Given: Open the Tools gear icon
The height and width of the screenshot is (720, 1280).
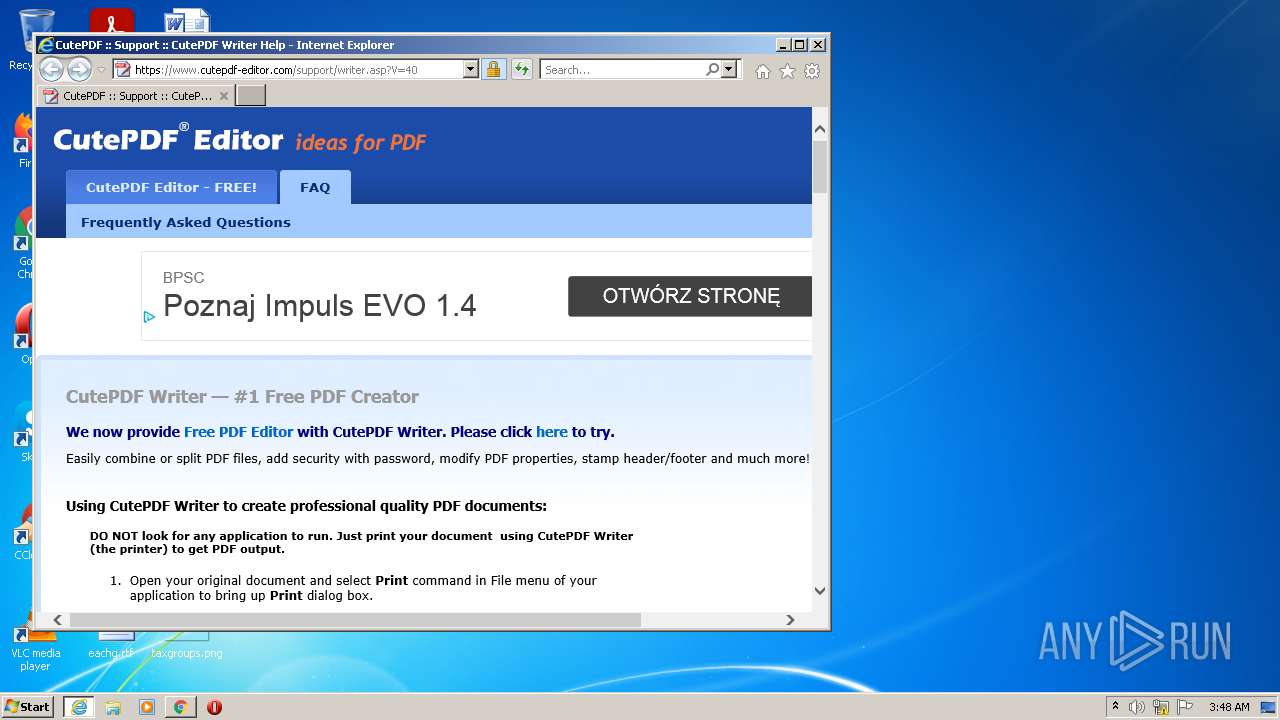Looking at the screenshot, I should point(812,71).
